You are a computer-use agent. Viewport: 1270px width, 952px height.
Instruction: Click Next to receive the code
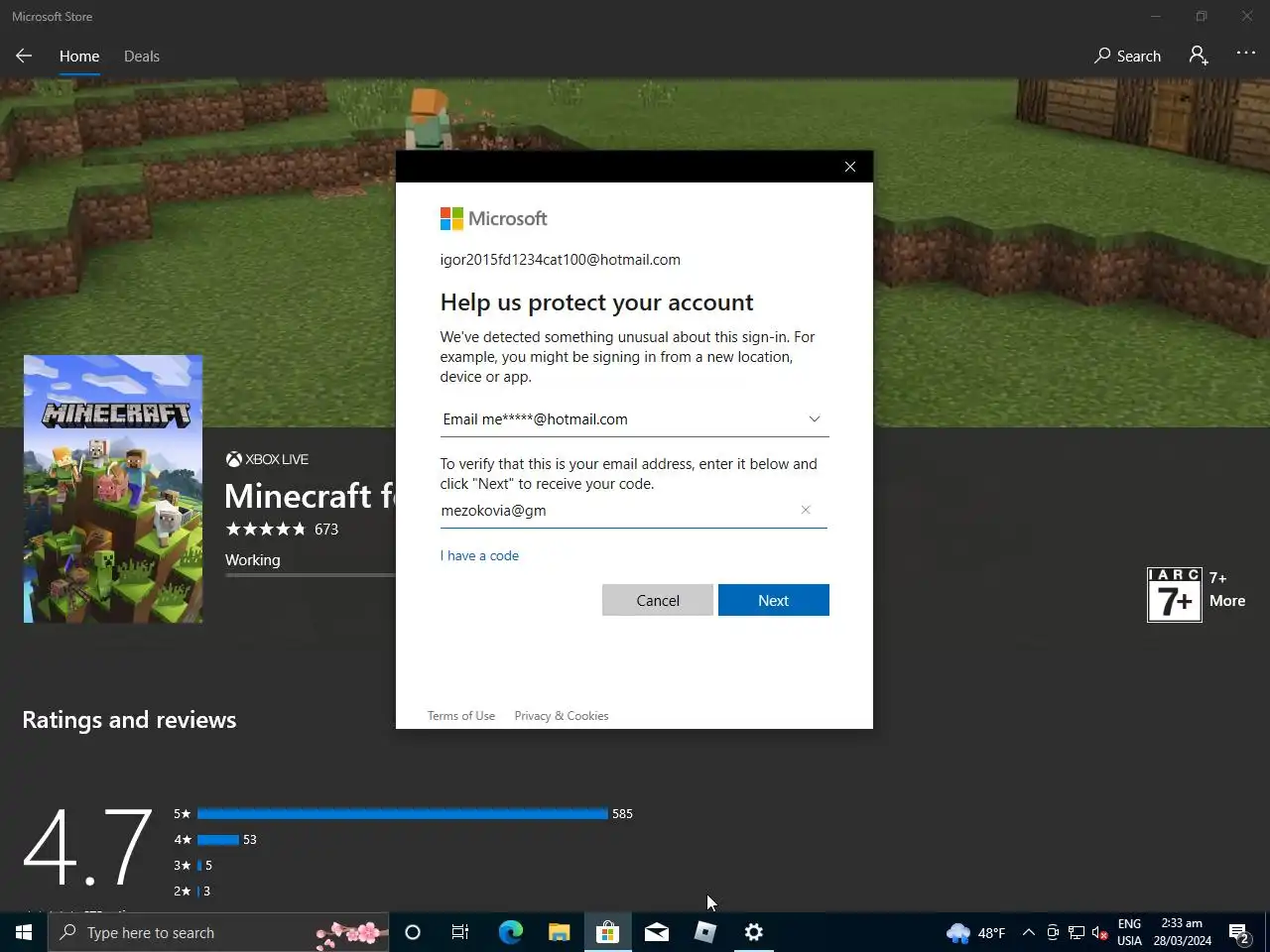point(773,600)
